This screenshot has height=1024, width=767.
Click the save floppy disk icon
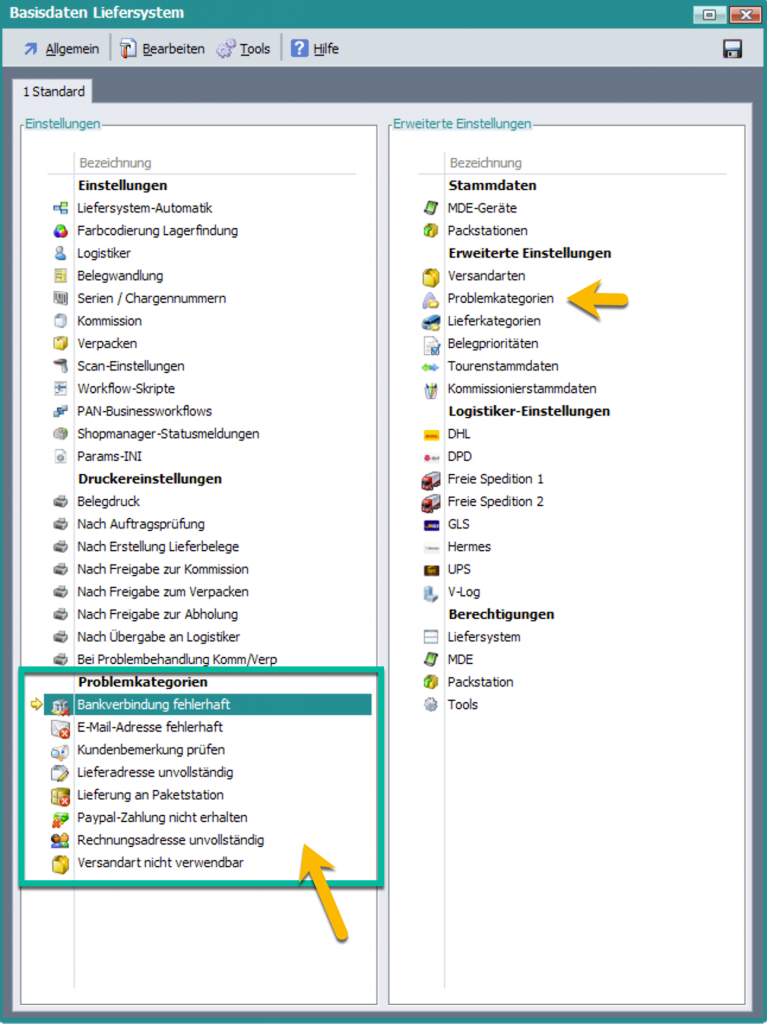pos(731,48)
